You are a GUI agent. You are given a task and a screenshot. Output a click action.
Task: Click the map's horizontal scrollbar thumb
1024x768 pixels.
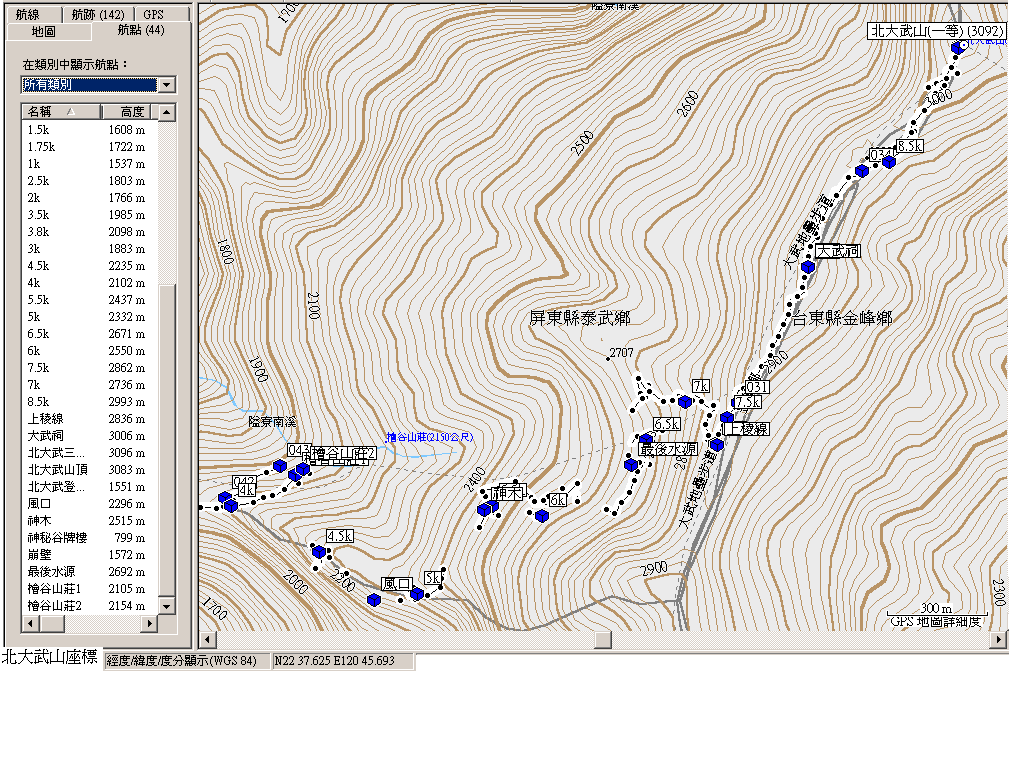click(603, 639)
